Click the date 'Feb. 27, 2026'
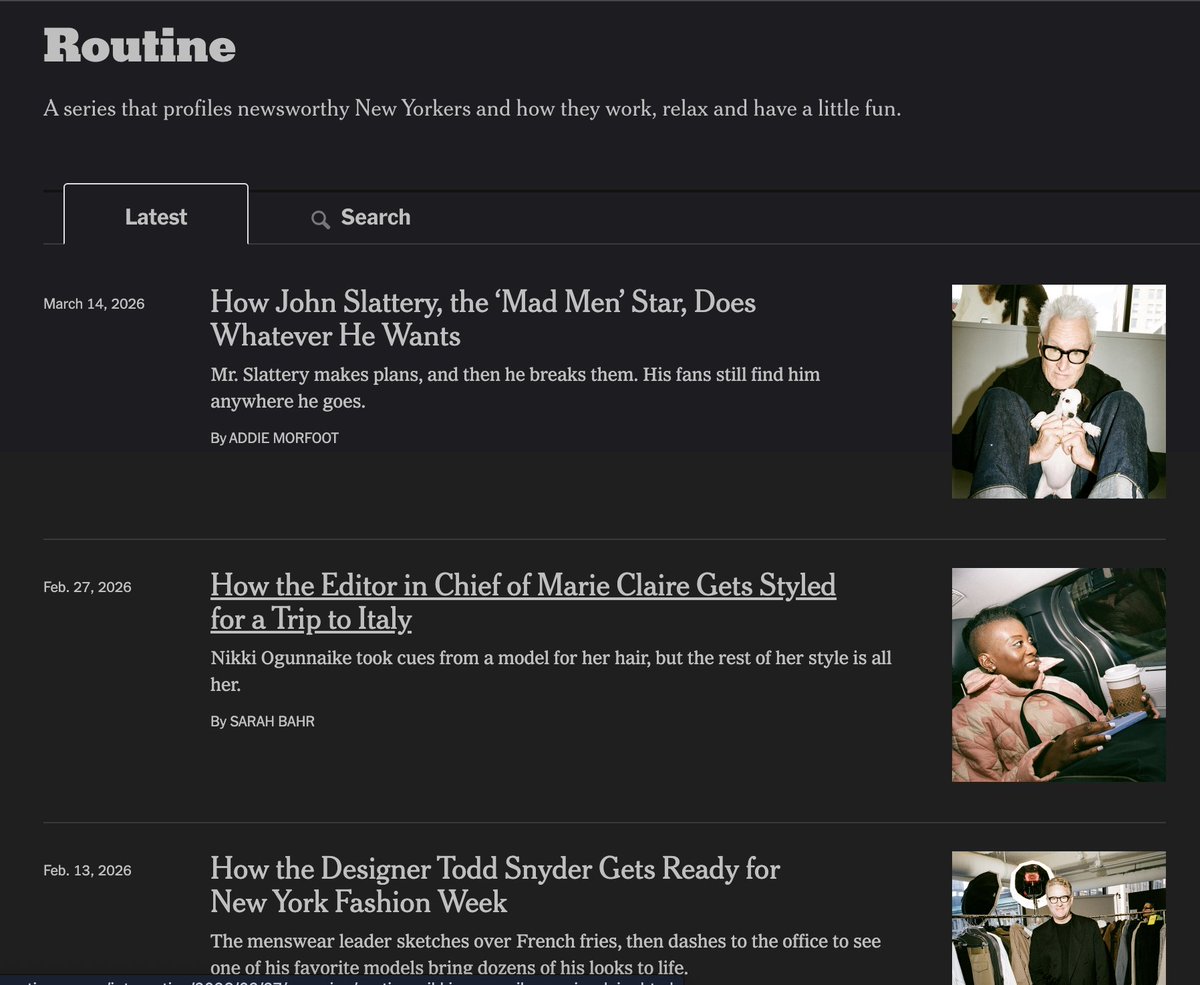Screen dimensions: 1200x985 [x=87, y=587]
